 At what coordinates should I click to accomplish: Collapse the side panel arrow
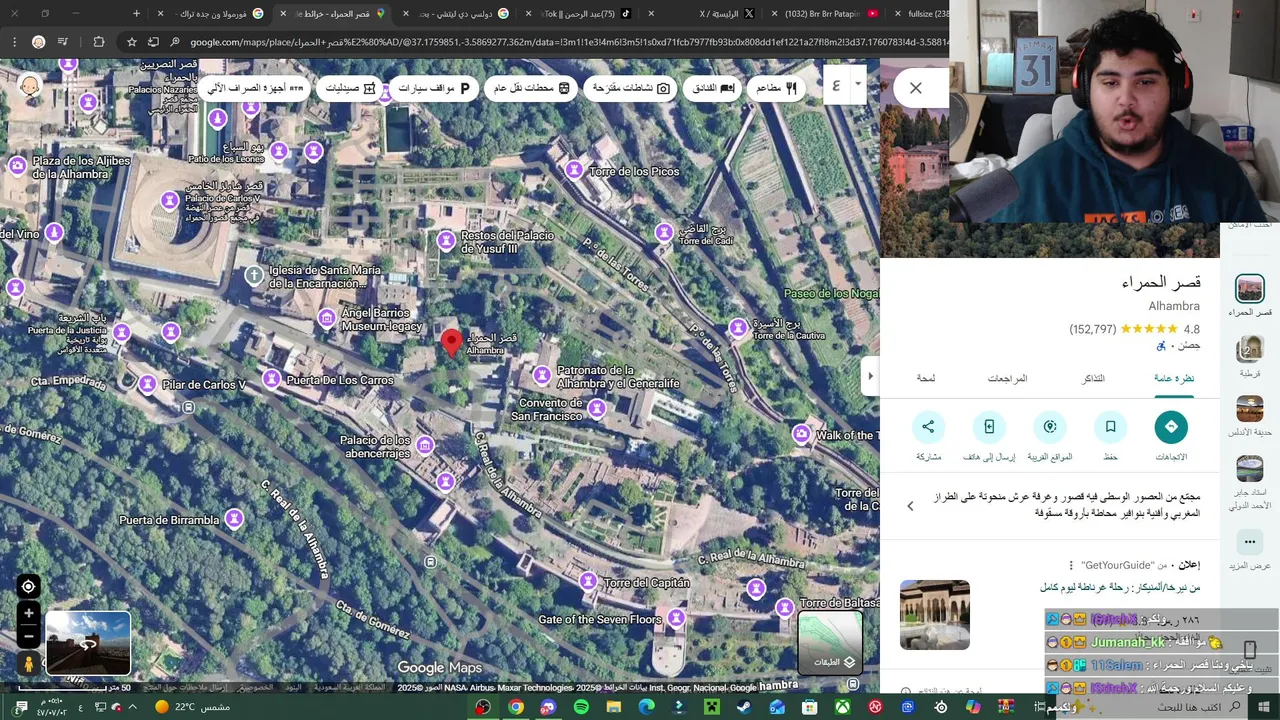tap(870, 376)
